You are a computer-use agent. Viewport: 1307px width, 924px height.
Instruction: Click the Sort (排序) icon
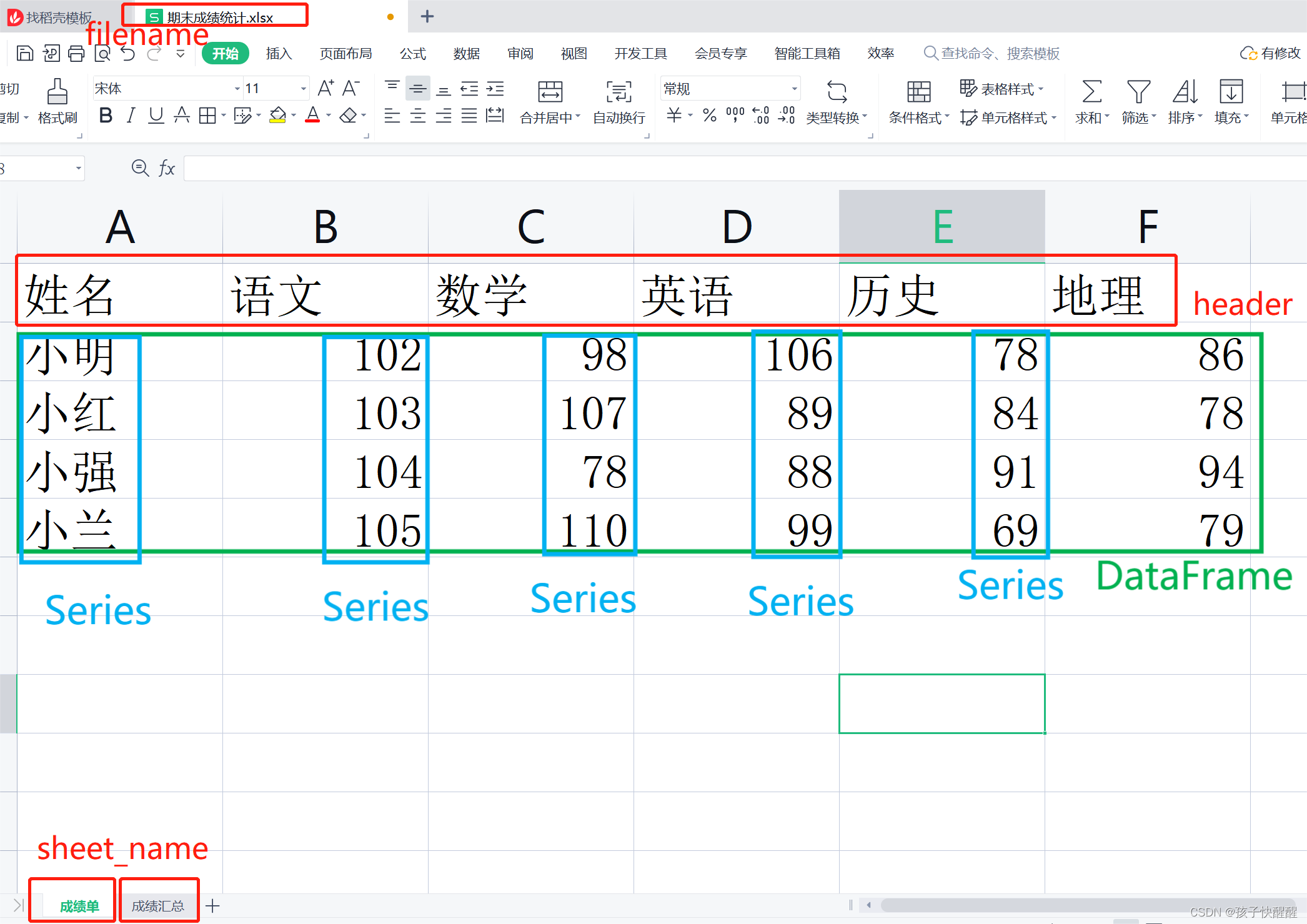1185,92
